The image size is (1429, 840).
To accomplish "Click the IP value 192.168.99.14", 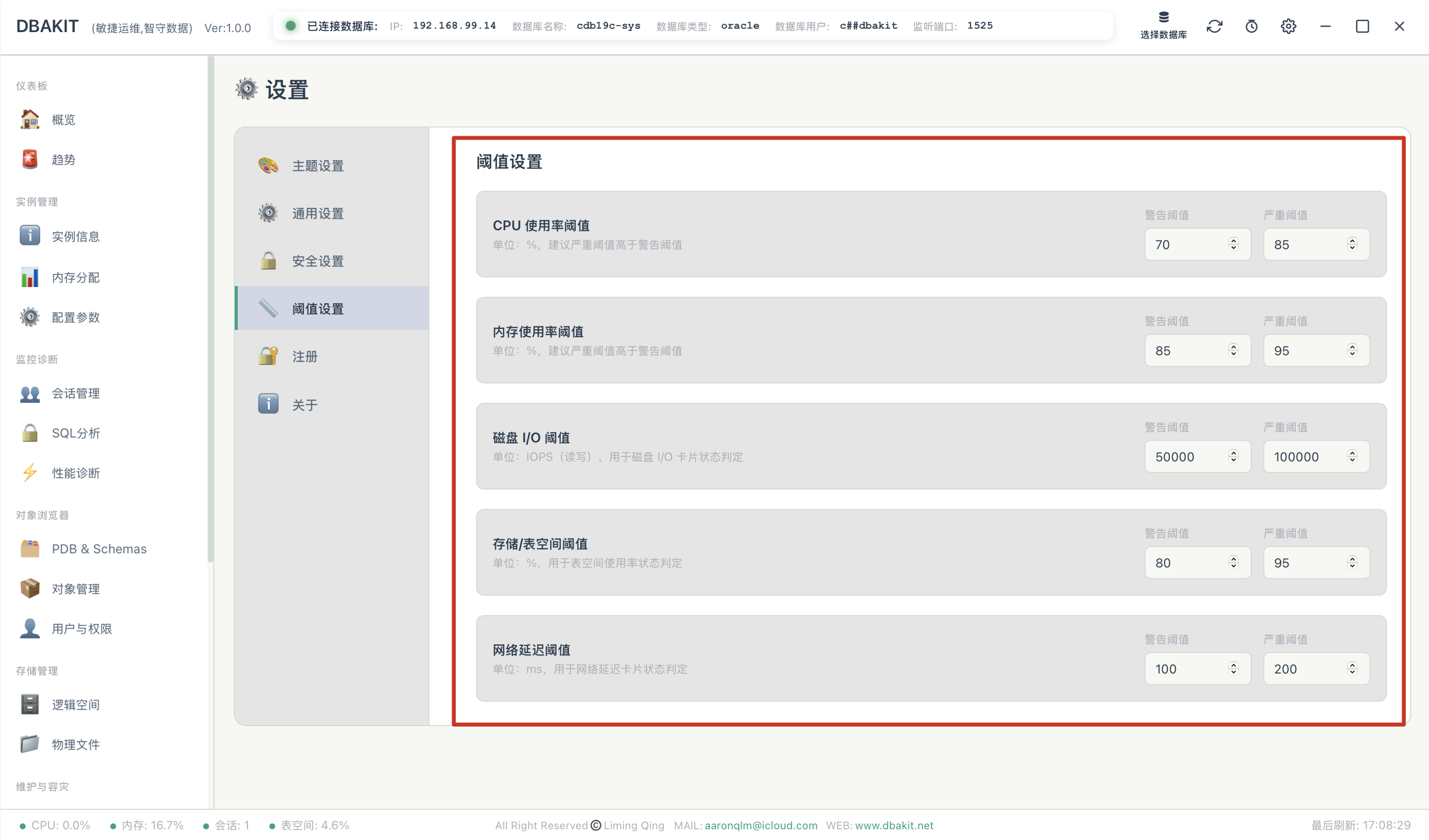I will click(x=454, y=26).
